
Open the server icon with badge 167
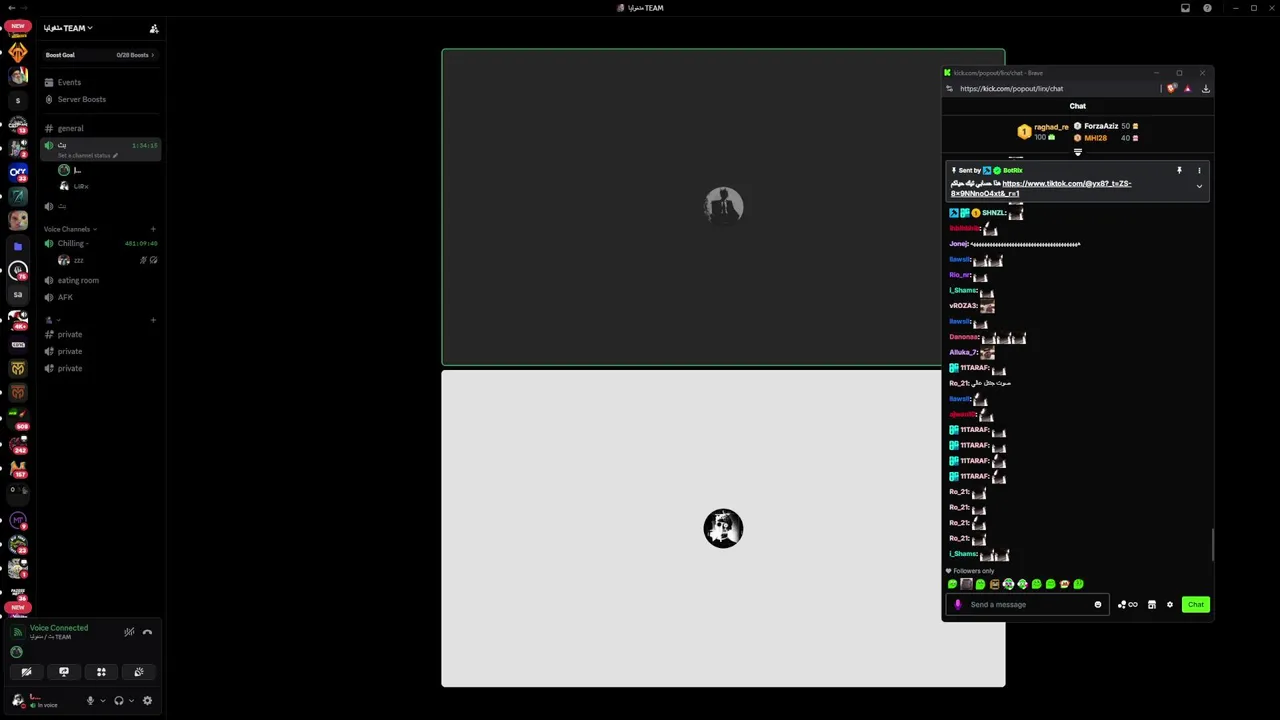(18, 468)
